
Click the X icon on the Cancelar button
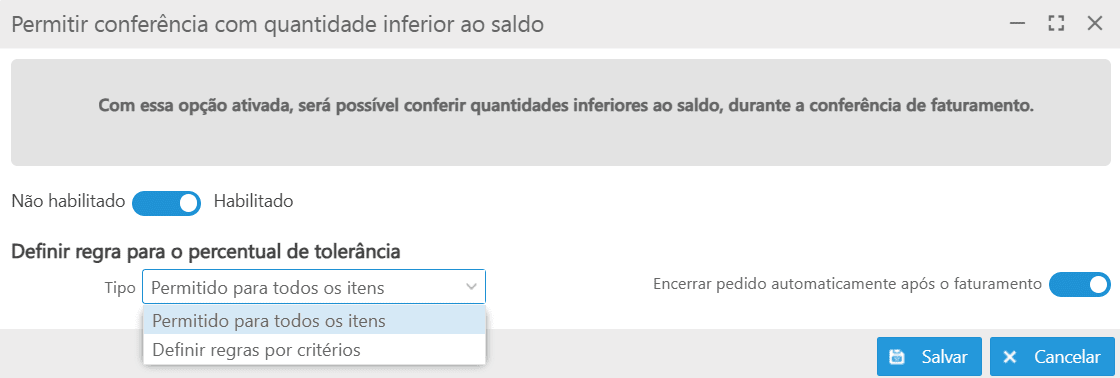tap(1009, 357)
